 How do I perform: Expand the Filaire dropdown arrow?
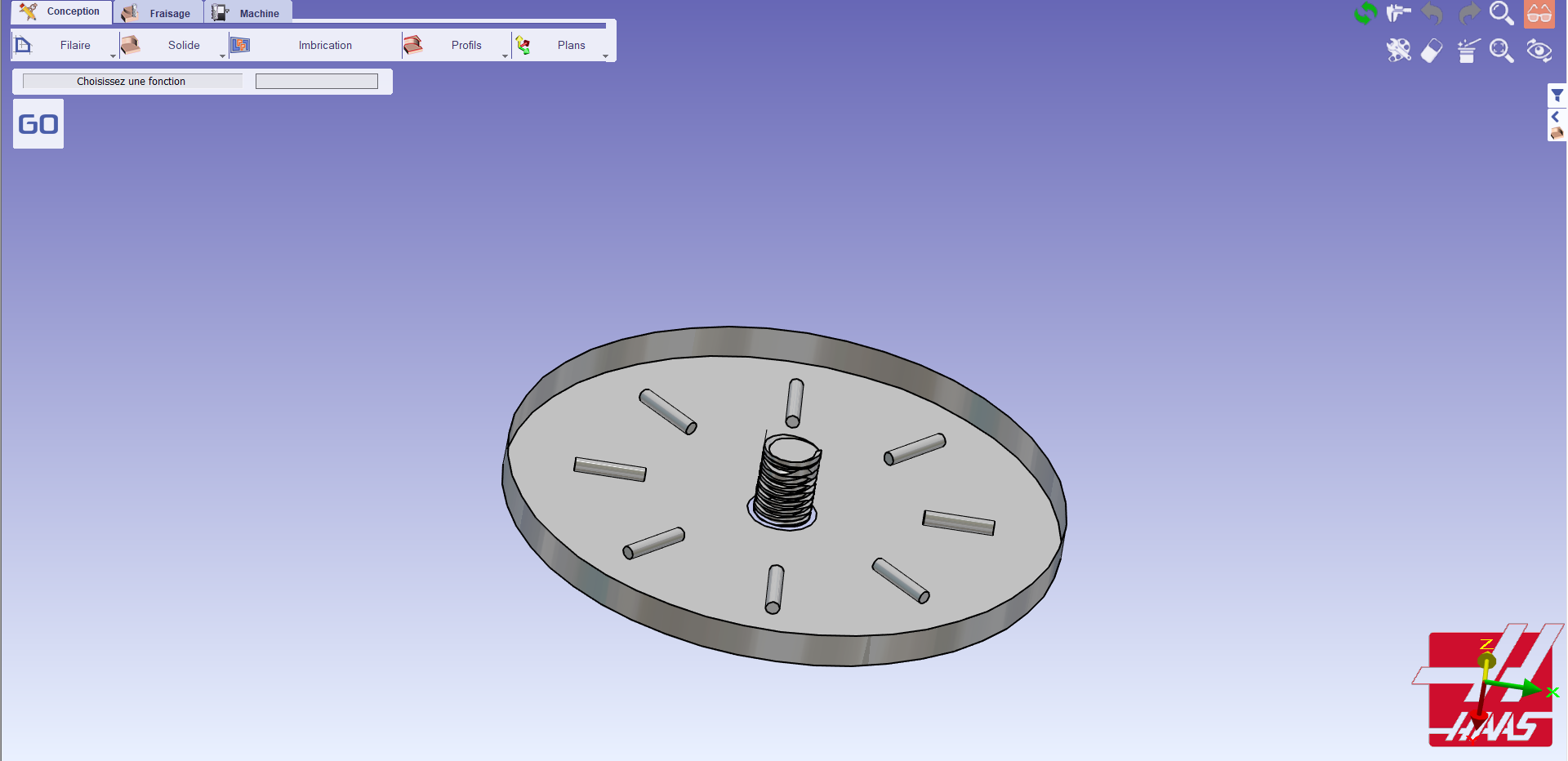(x=113, y=56)
